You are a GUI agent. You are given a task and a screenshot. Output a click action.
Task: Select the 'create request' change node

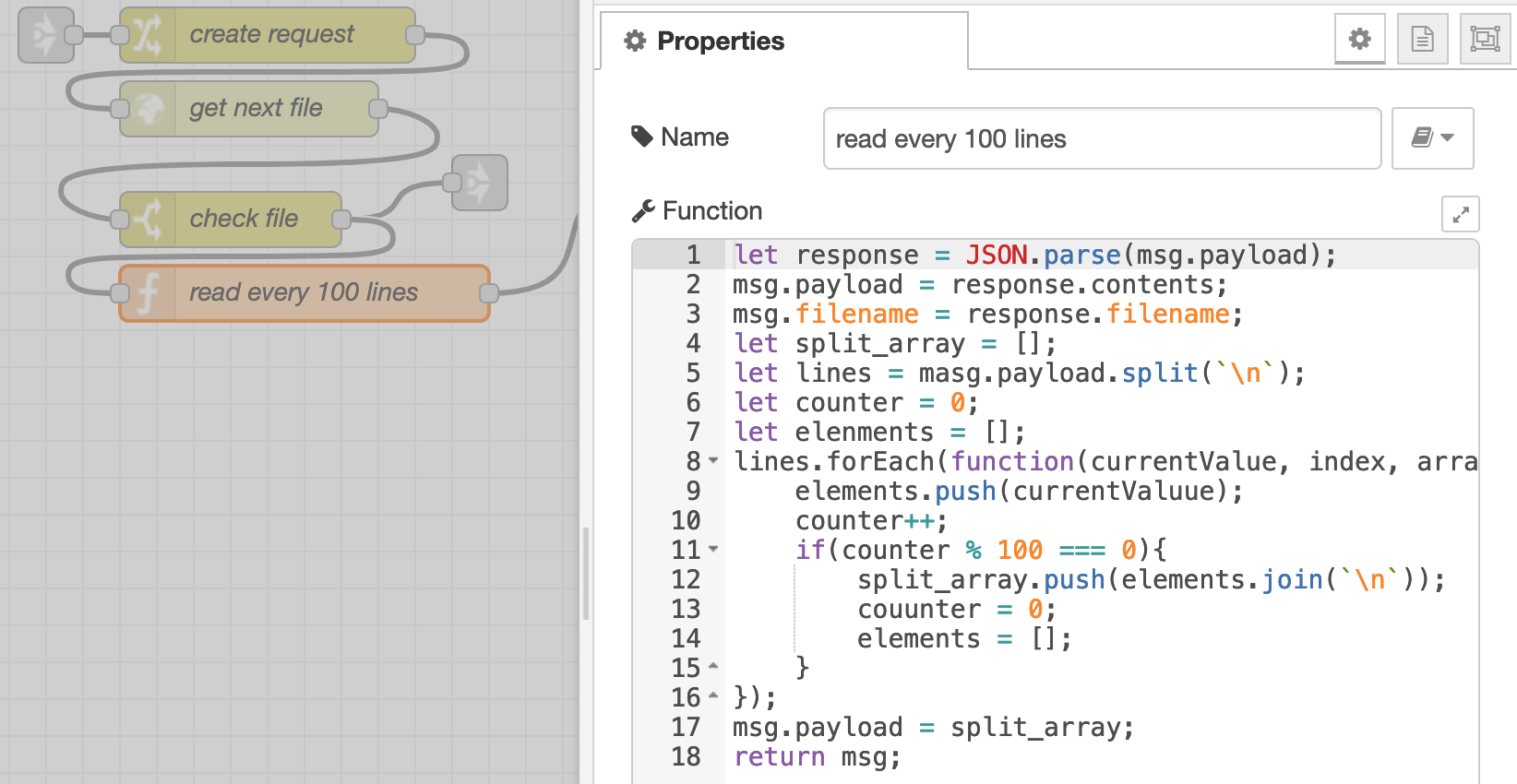pyautogui.click(x=268, y=35)
